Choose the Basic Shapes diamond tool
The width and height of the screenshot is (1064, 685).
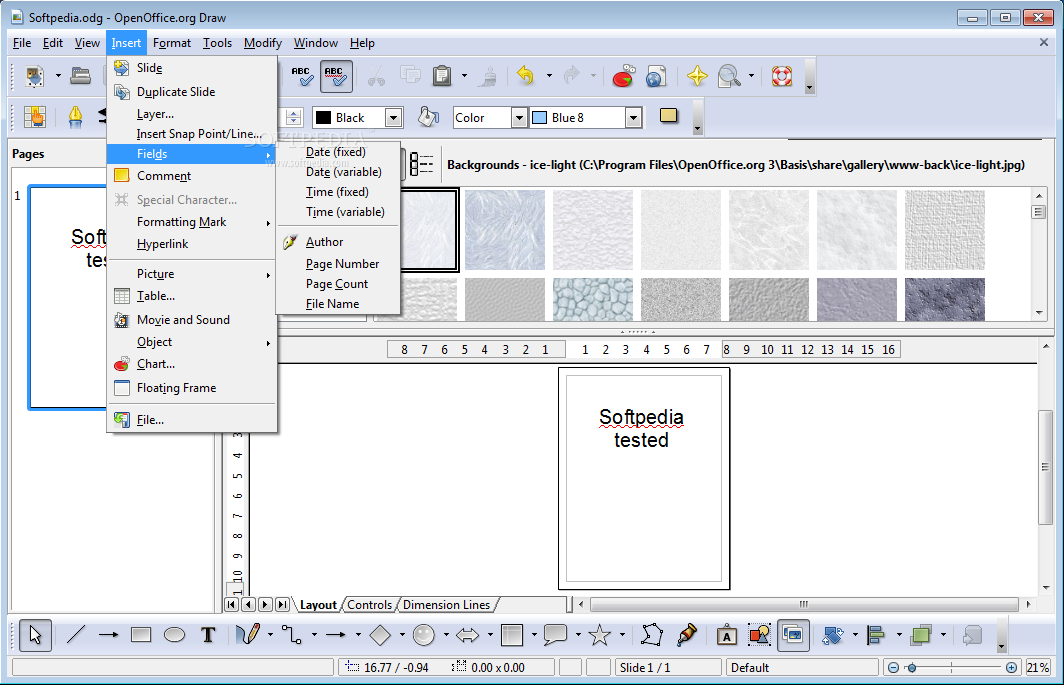[x=380, y=635]
